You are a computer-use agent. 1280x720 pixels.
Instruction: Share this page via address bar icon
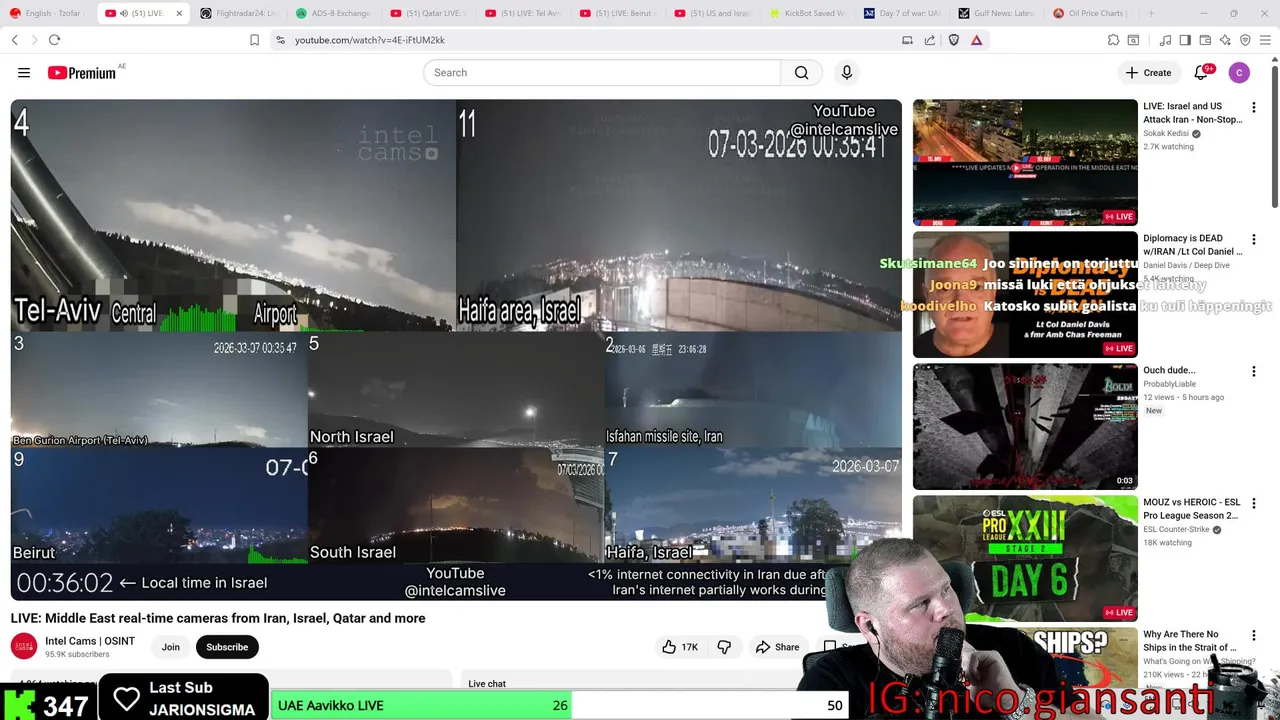[x=930, y=40]
